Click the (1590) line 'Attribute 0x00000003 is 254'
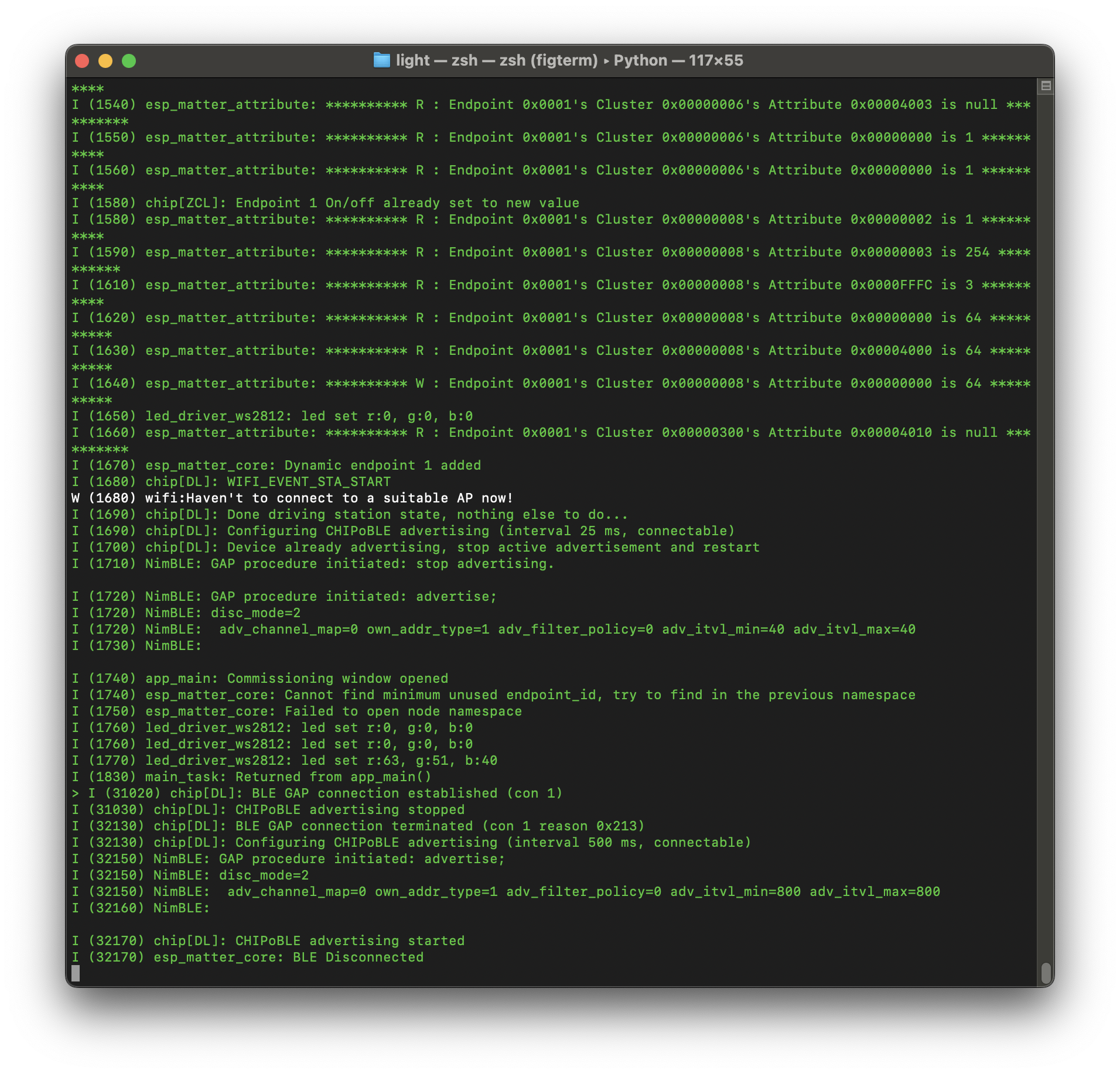 click(x=551, y=252)
